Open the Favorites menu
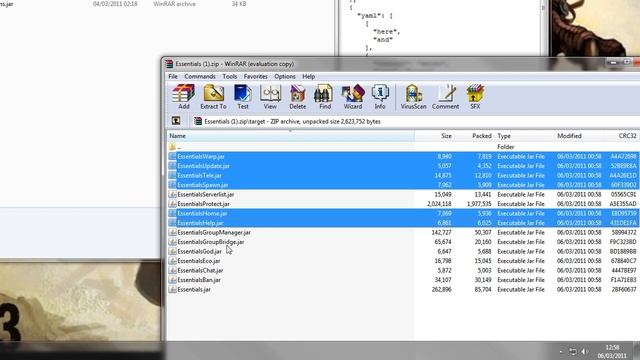 256,76
